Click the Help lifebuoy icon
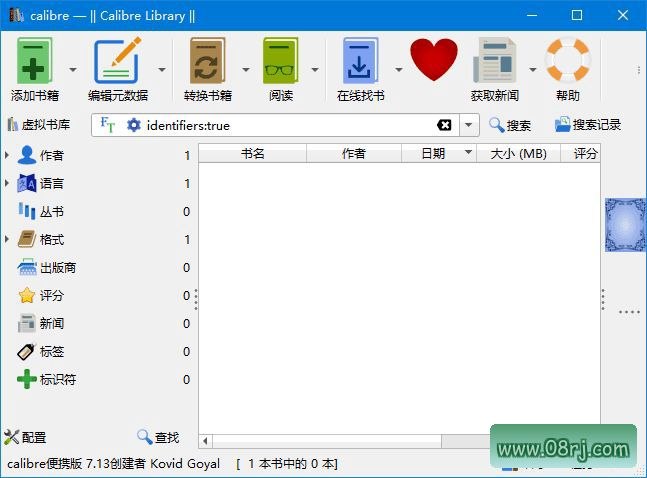This screenshot has width=647, height=478. tap(568, 59)
